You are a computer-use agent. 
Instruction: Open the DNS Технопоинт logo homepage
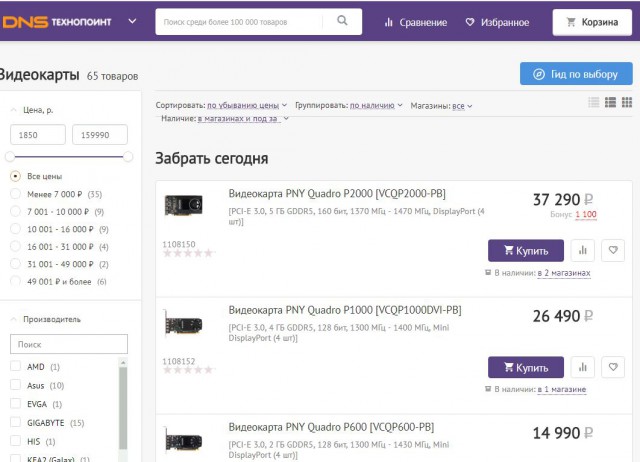(56, 22)
